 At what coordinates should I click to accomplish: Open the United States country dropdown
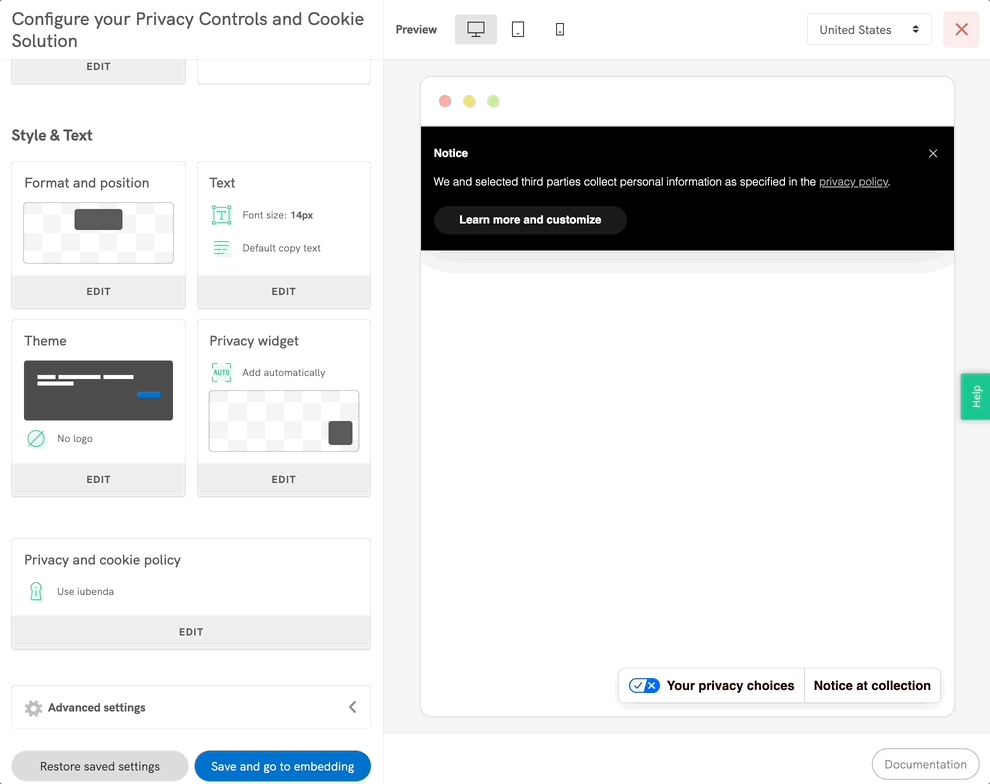tap(868, 30)
